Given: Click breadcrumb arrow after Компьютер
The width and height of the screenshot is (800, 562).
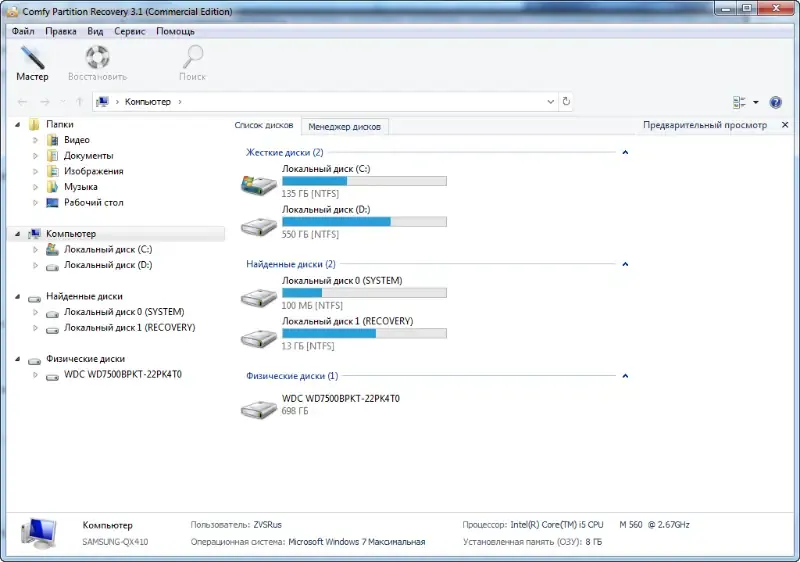Looking at the screenshot, I should tap(180, 101).
